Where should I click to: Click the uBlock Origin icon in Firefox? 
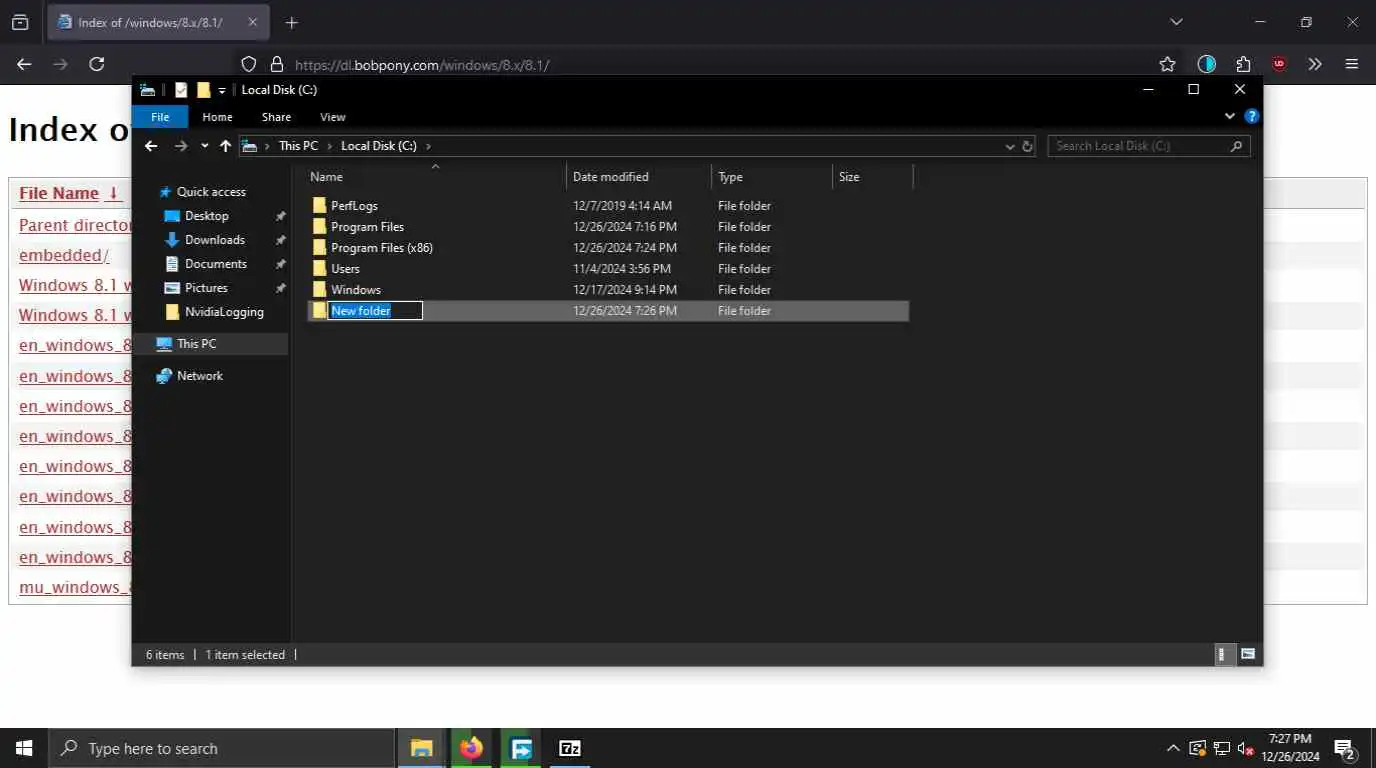[1279, 64]
